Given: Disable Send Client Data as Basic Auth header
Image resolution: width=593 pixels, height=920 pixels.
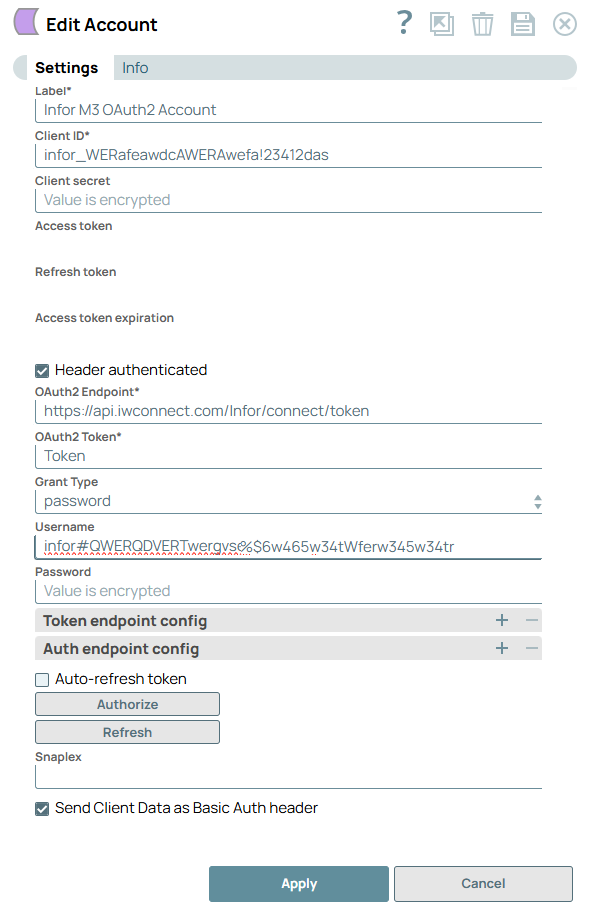Looking at the screenshot, I should click(41, 807).
